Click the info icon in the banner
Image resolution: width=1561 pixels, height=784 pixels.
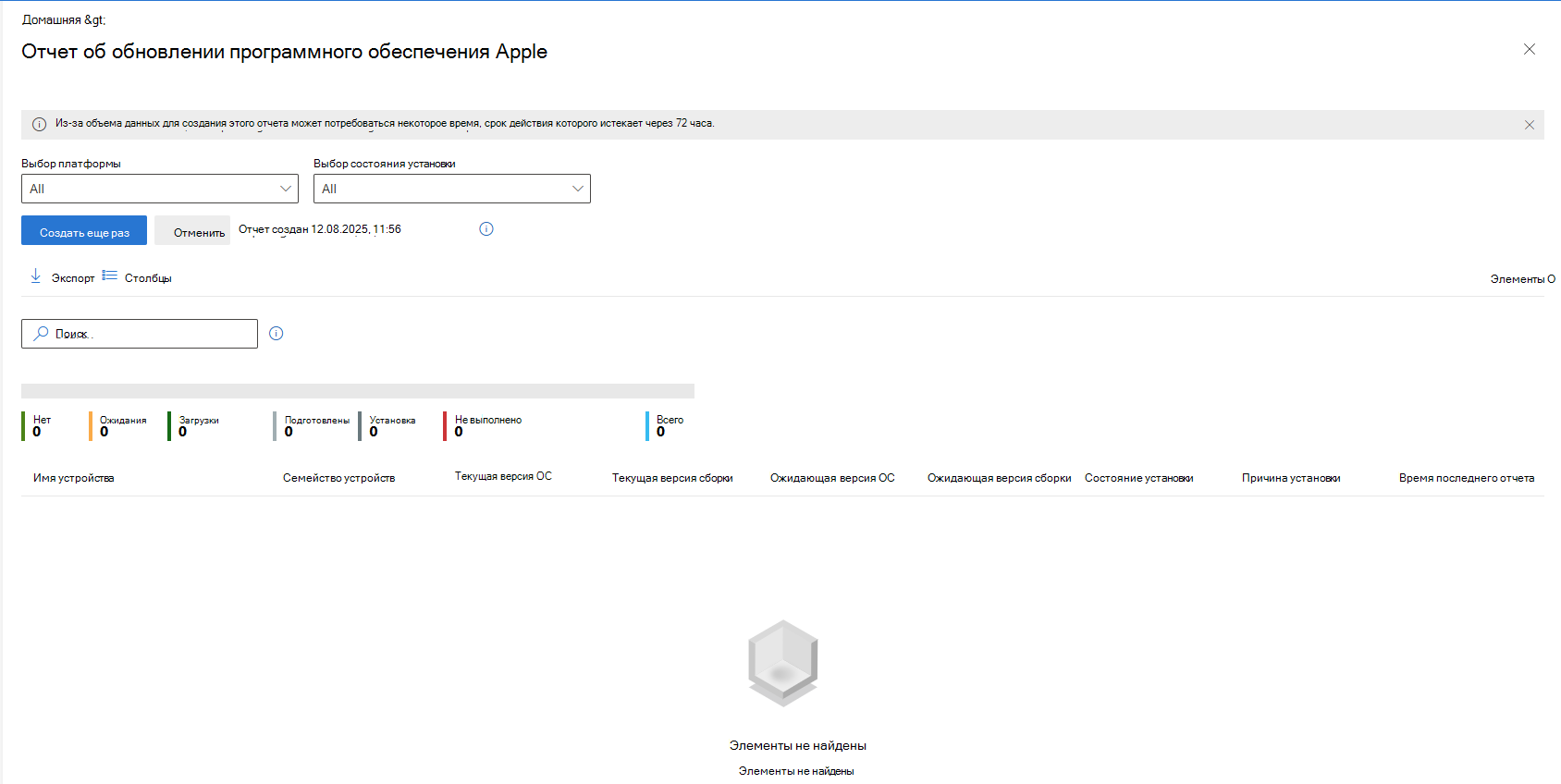tap(39, 124)
